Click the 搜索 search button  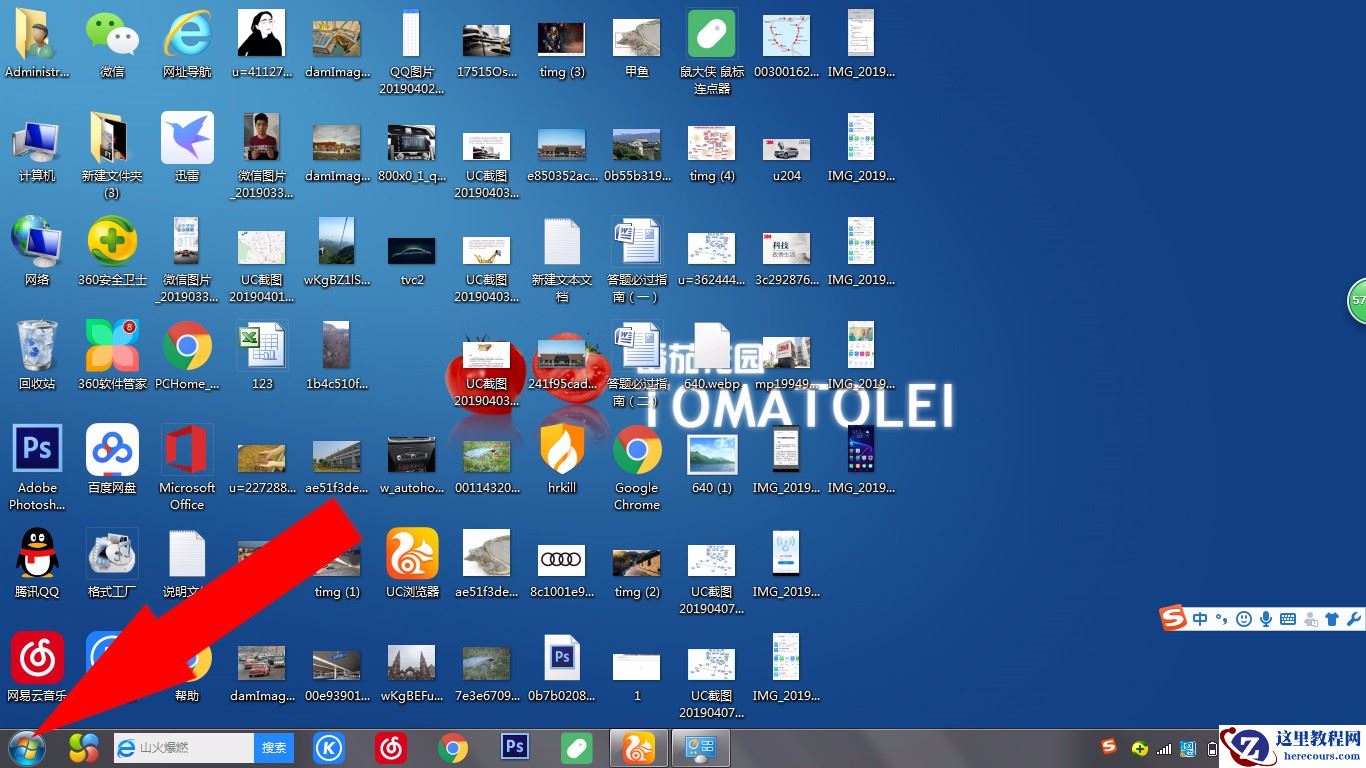click(x=274, y=747)
